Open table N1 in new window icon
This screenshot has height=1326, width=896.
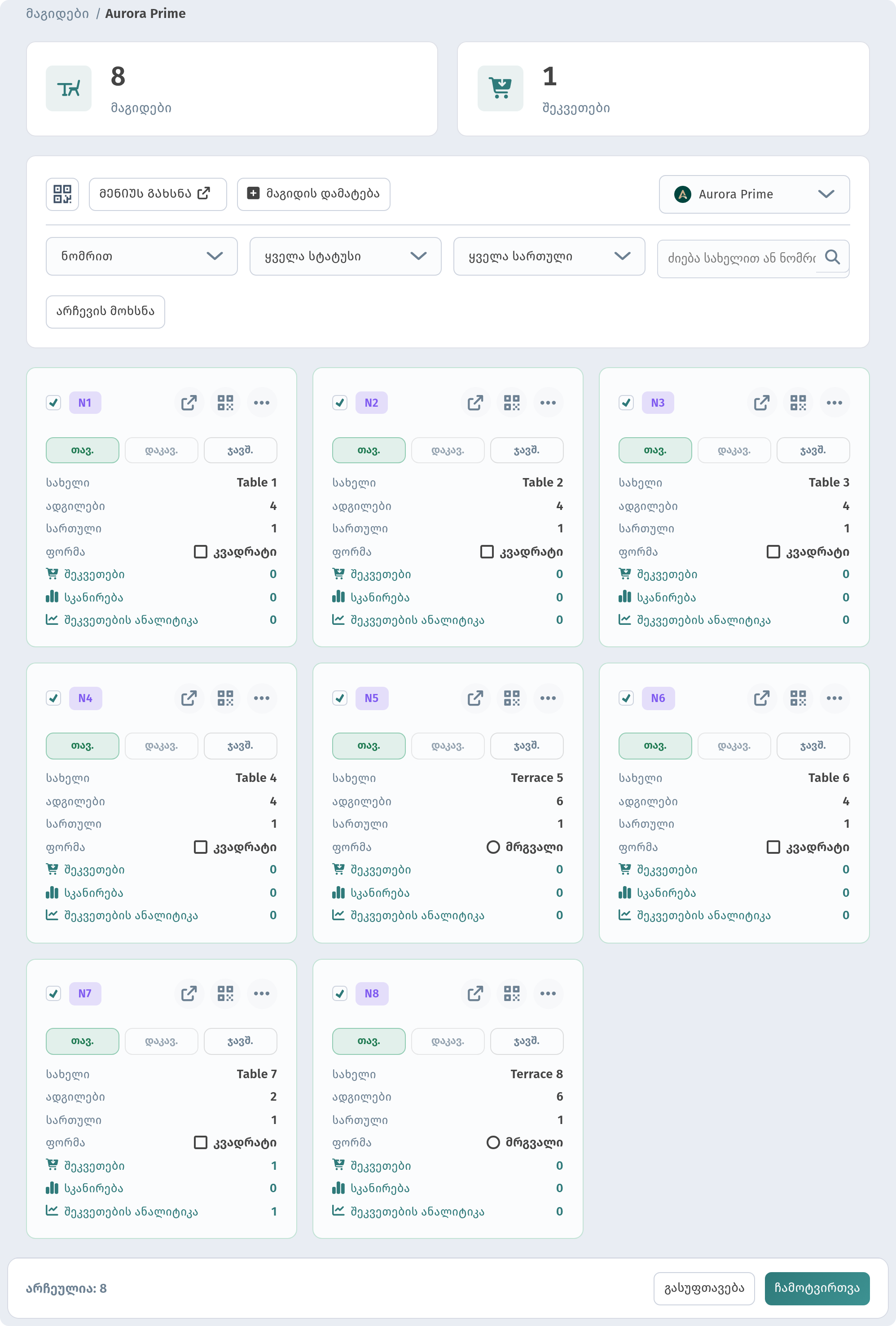189,403
